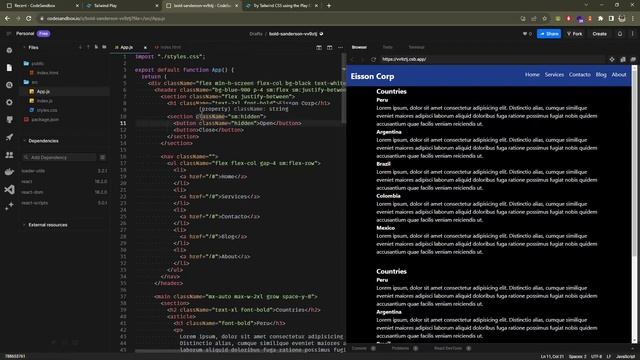Open a new Chrome tab

click(x=329, y=6)
